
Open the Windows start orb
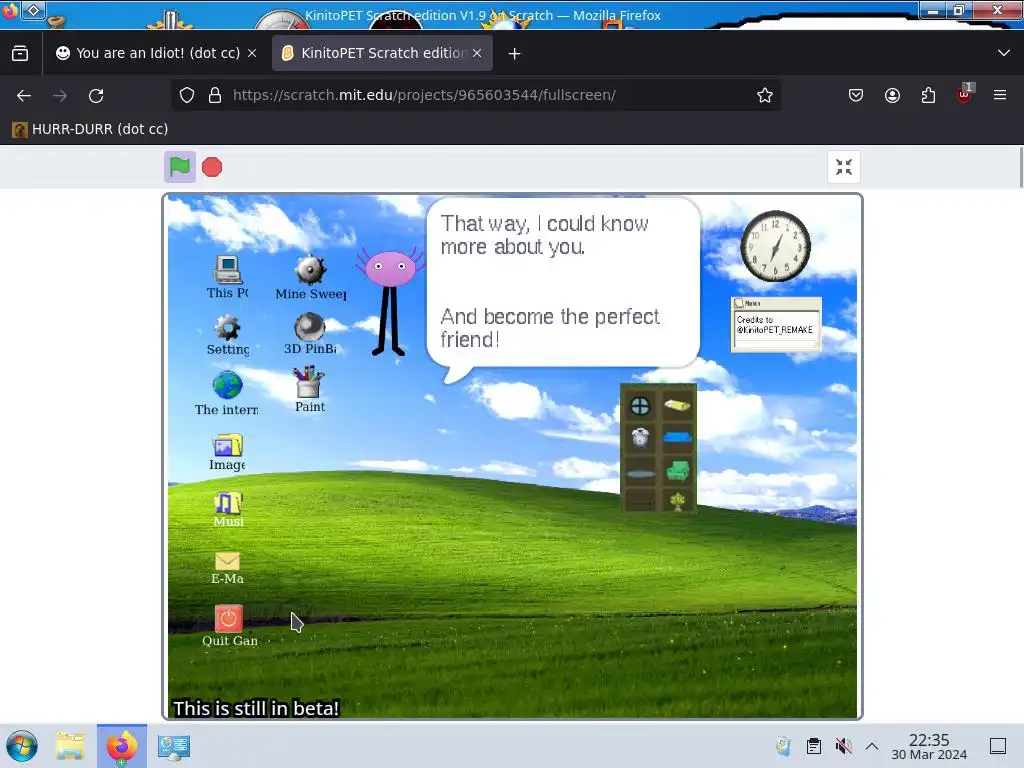pos(22,746)
